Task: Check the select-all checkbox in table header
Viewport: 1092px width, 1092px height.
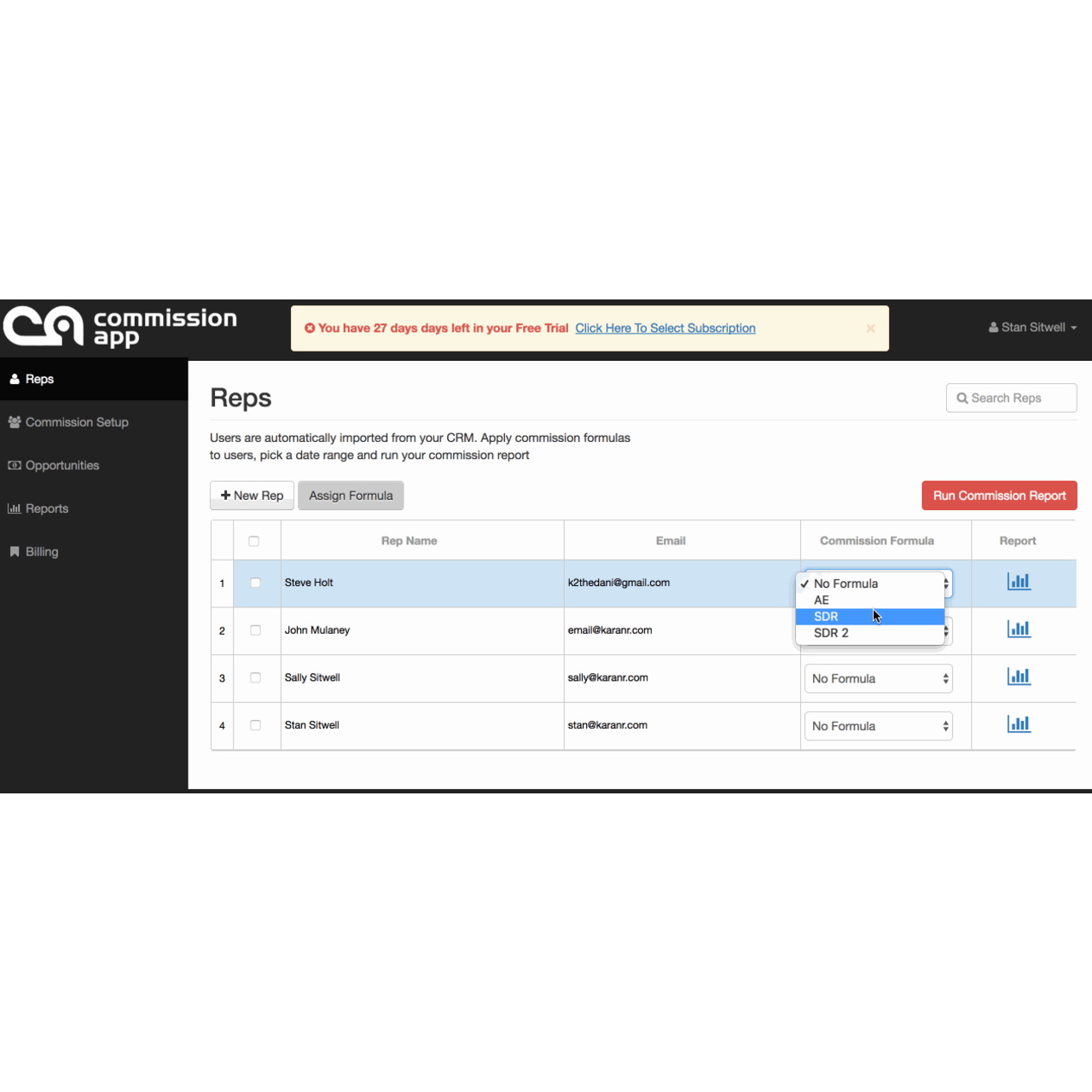Action: (x=254, y=540)
